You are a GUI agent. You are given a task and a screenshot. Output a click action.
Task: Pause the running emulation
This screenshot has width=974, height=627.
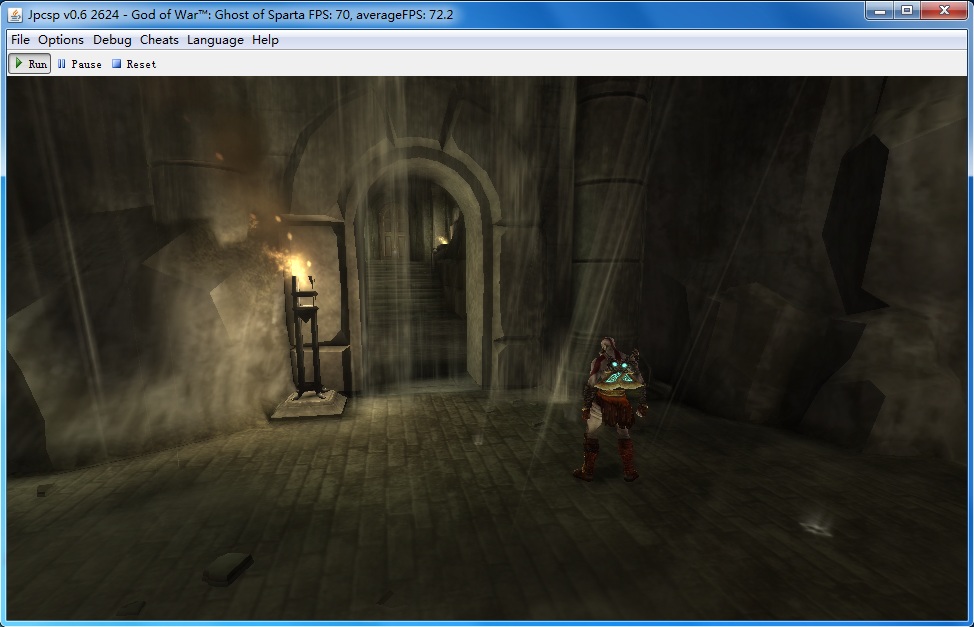tap(79, 64)
